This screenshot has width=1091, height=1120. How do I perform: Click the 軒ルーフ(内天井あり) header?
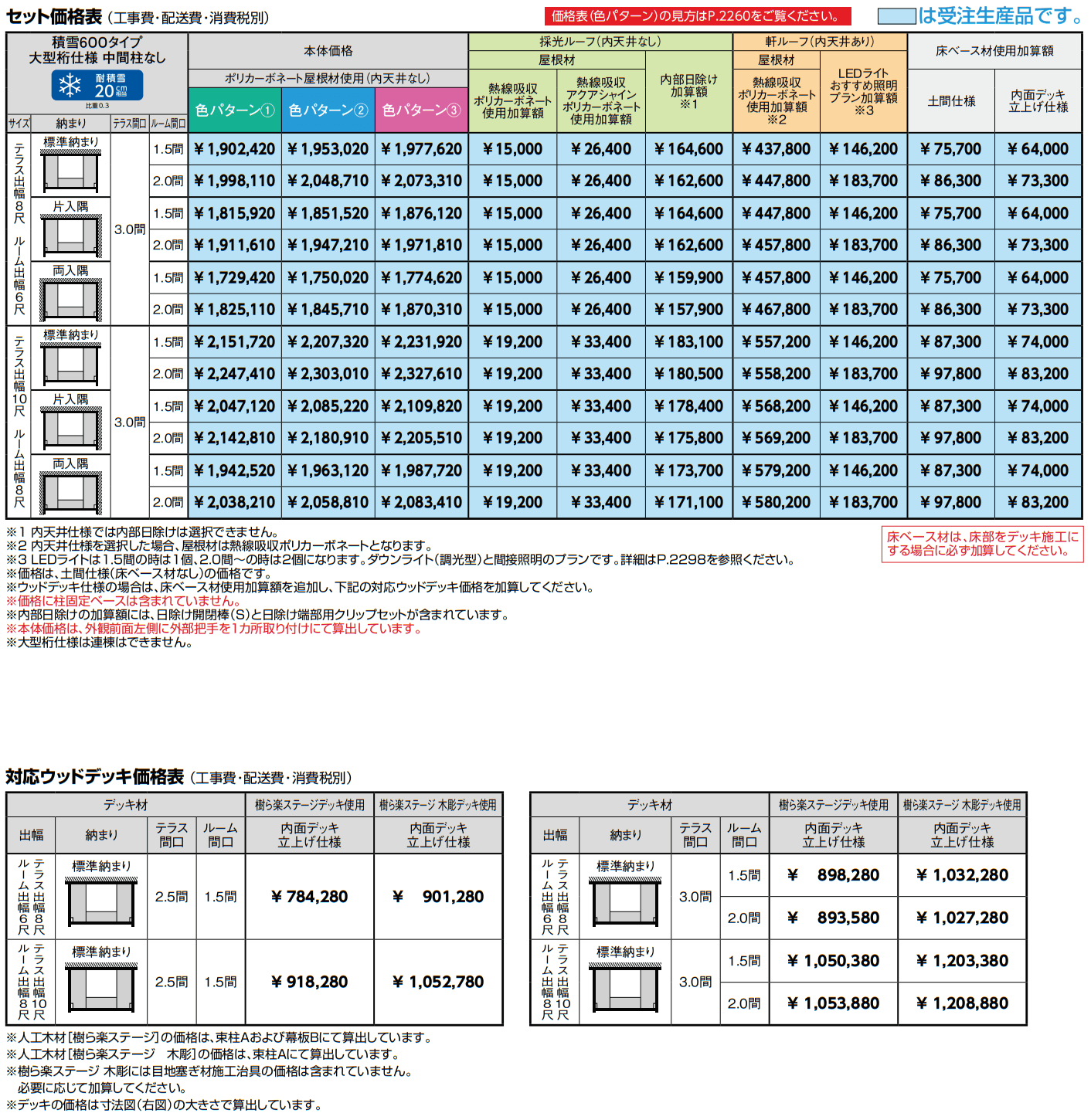(820, 42)
